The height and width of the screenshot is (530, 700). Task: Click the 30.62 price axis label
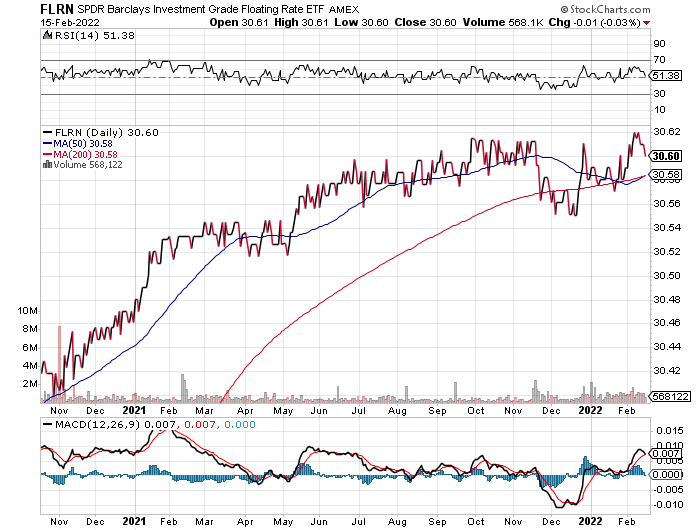(x=667, y=132)
